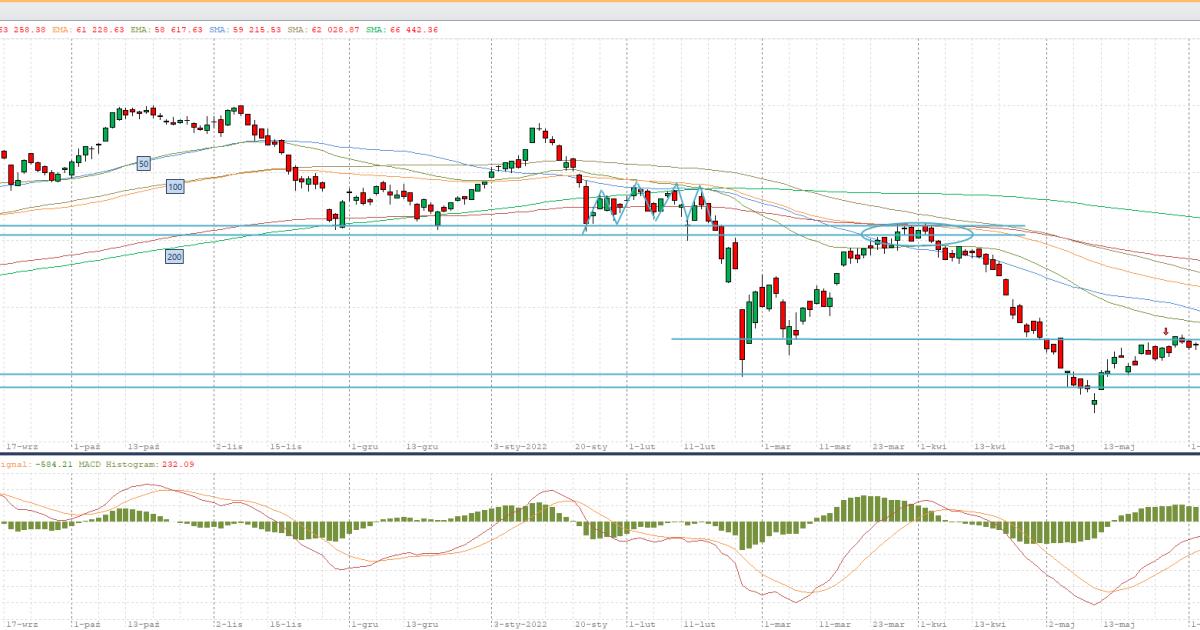Select the small red down-arrow marker

pyautogui.click(x=1165, y=332)
